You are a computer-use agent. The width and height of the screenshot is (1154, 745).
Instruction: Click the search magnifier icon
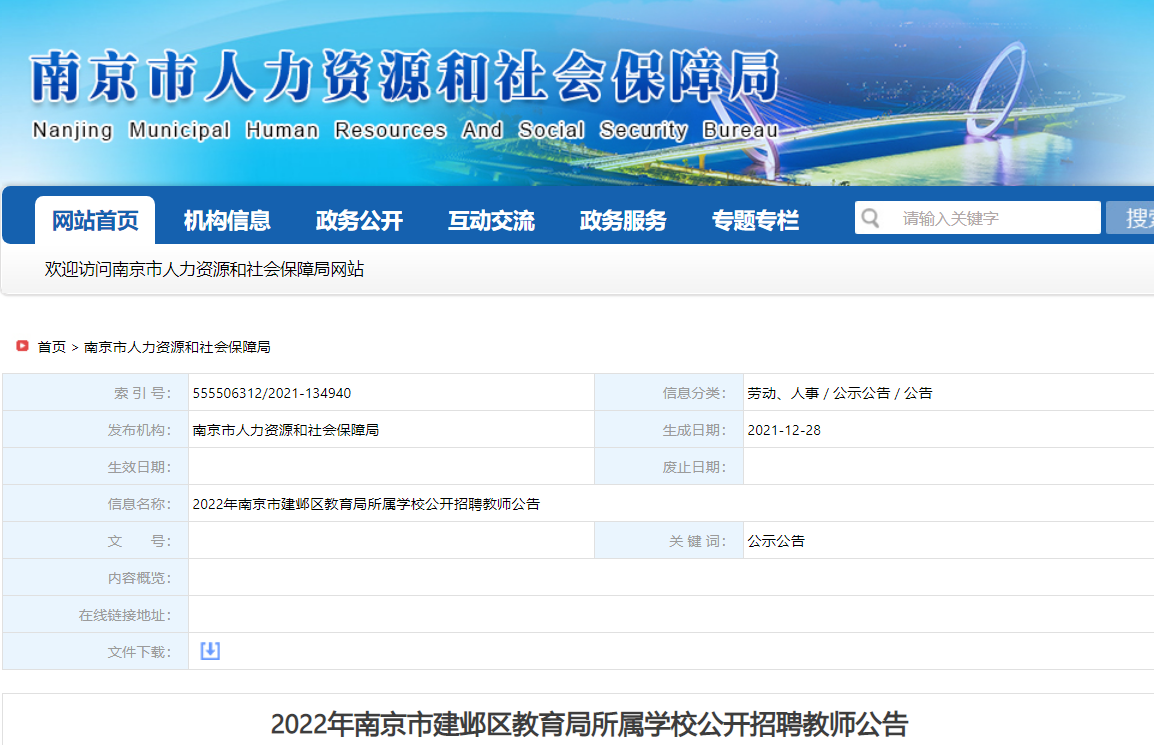coord(870,218)
